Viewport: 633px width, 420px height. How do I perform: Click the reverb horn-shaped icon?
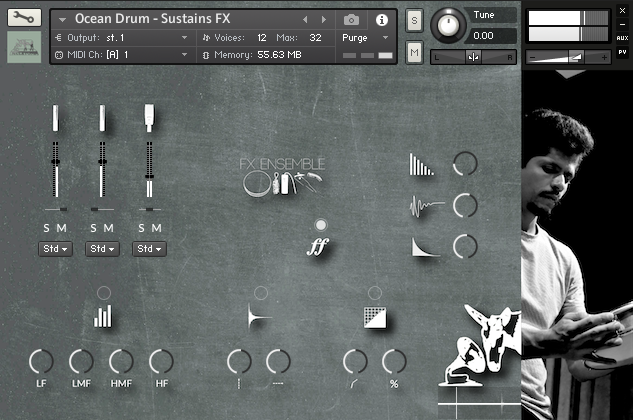pyautogui.click(x=260, y=317)
